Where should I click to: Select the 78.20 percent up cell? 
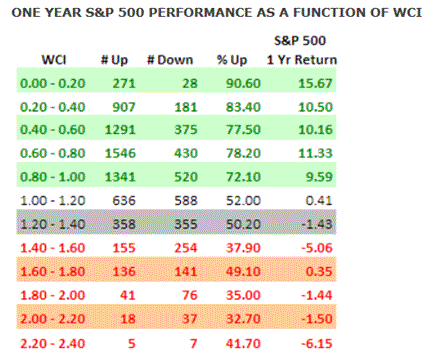(243, 153)
